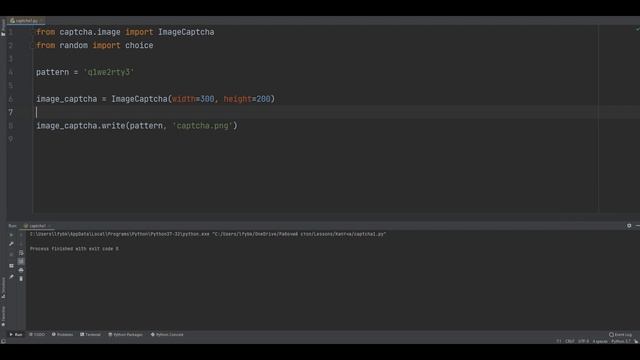Open the Terminal tool window
Screen dimensions: 640x360
click(x=90, y=335)
